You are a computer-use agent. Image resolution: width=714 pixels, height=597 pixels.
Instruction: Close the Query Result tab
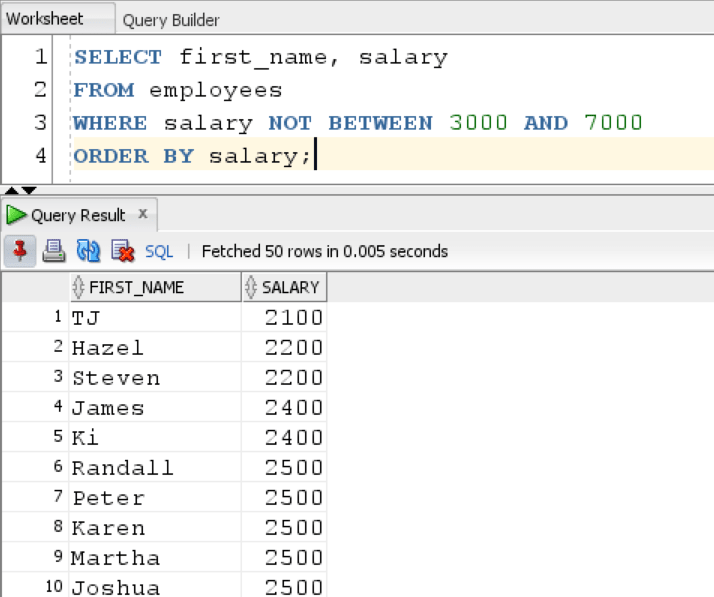(x=143, y=214)
